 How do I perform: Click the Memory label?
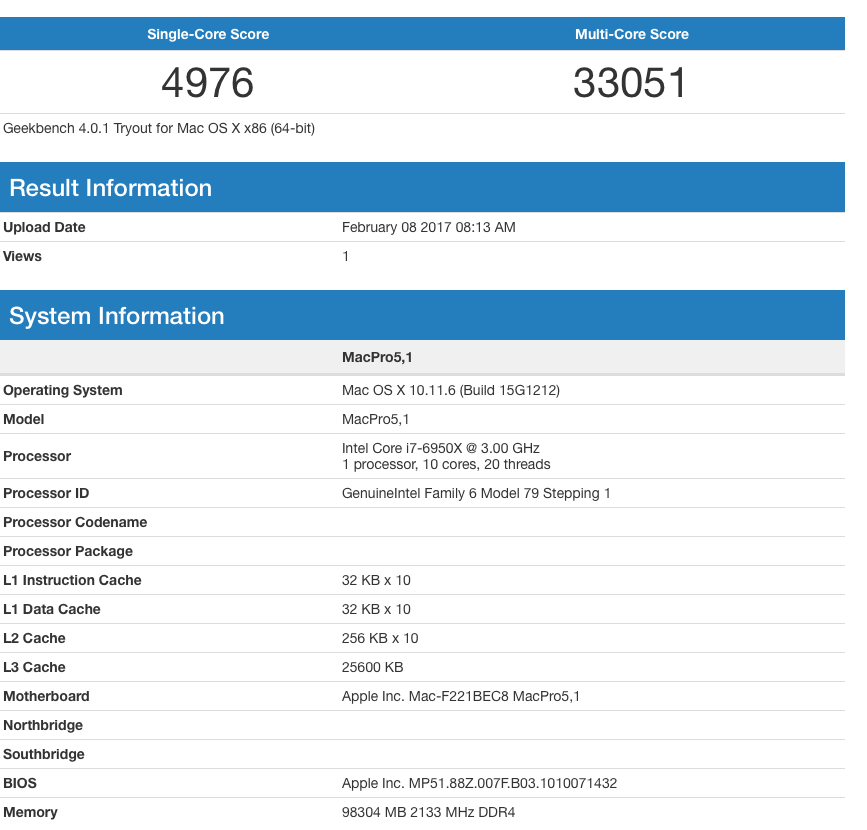point(30,812)
